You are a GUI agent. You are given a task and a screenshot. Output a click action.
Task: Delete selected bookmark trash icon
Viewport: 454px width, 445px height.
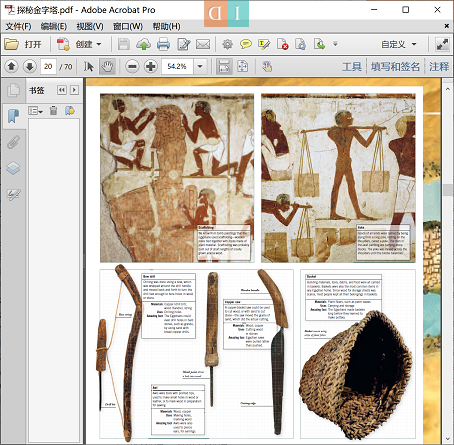tap(53, 111)
